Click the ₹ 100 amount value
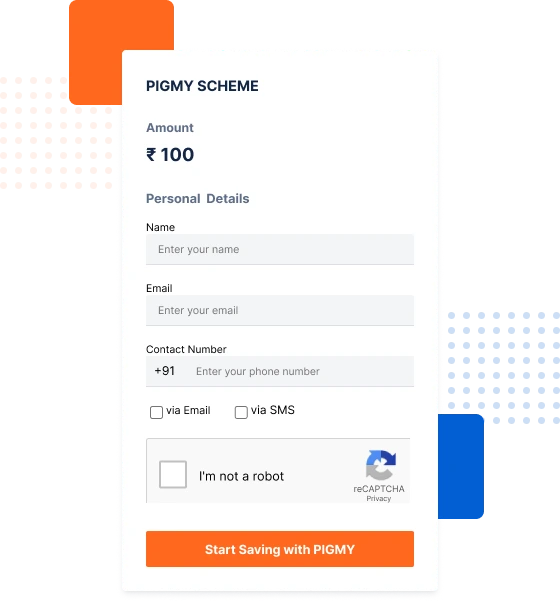Image resolution: width=560 pixels, height=601 pixels. (170, 155)
